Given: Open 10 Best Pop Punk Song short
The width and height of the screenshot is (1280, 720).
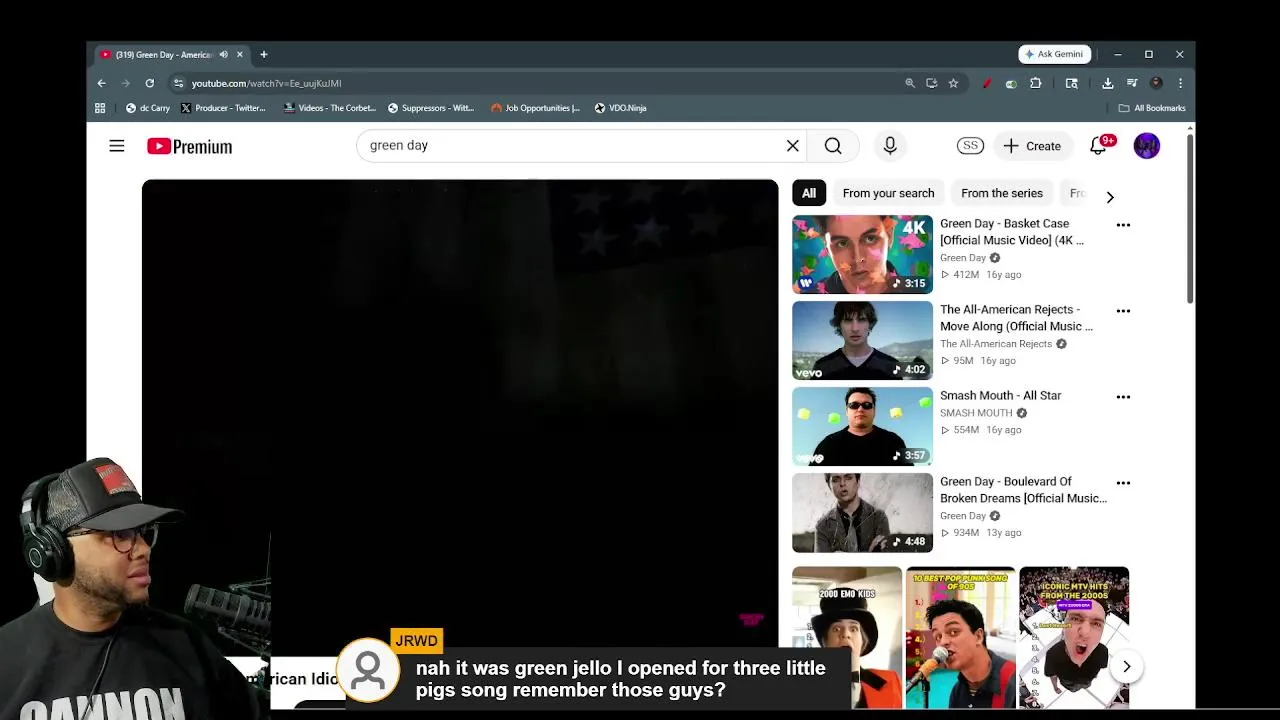Looking at the screenshot, I should (x=960, y=637).
